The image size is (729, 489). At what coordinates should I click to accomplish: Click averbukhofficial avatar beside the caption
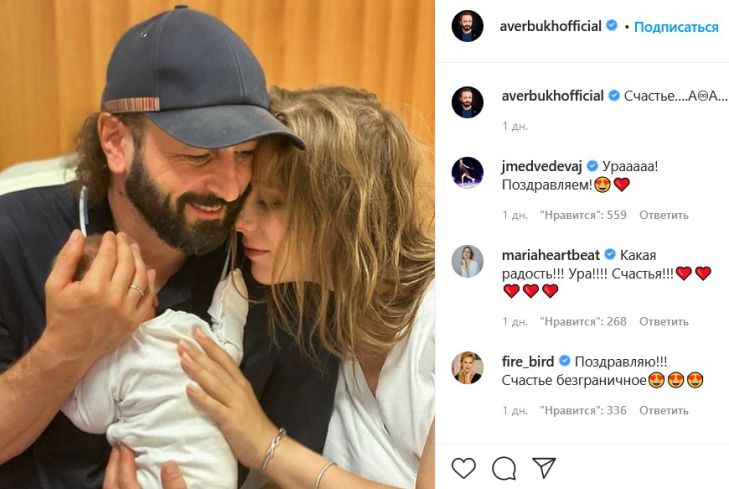click(x=467, y=102)
